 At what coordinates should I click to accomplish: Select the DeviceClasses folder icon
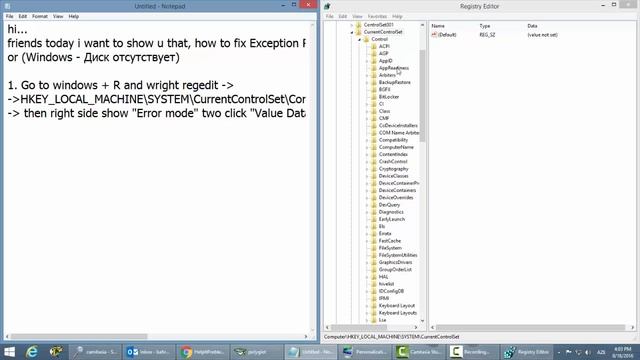(373, 176)
